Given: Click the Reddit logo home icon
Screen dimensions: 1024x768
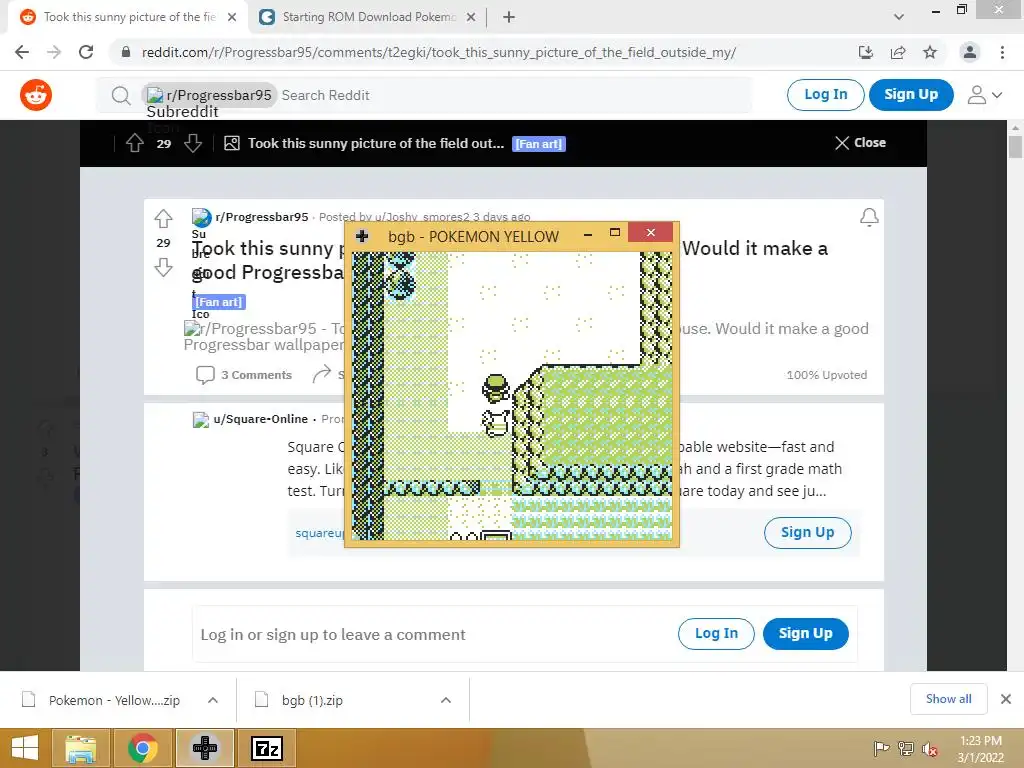Looking at the screenshot, I should click(x=36, y=95).
